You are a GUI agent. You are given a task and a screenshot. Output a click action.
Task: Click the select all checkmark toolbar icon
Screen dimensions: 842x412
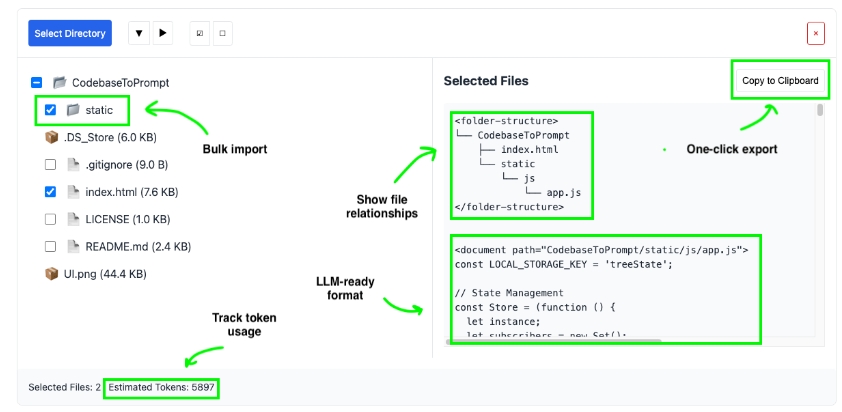click(x=199, y=33)
